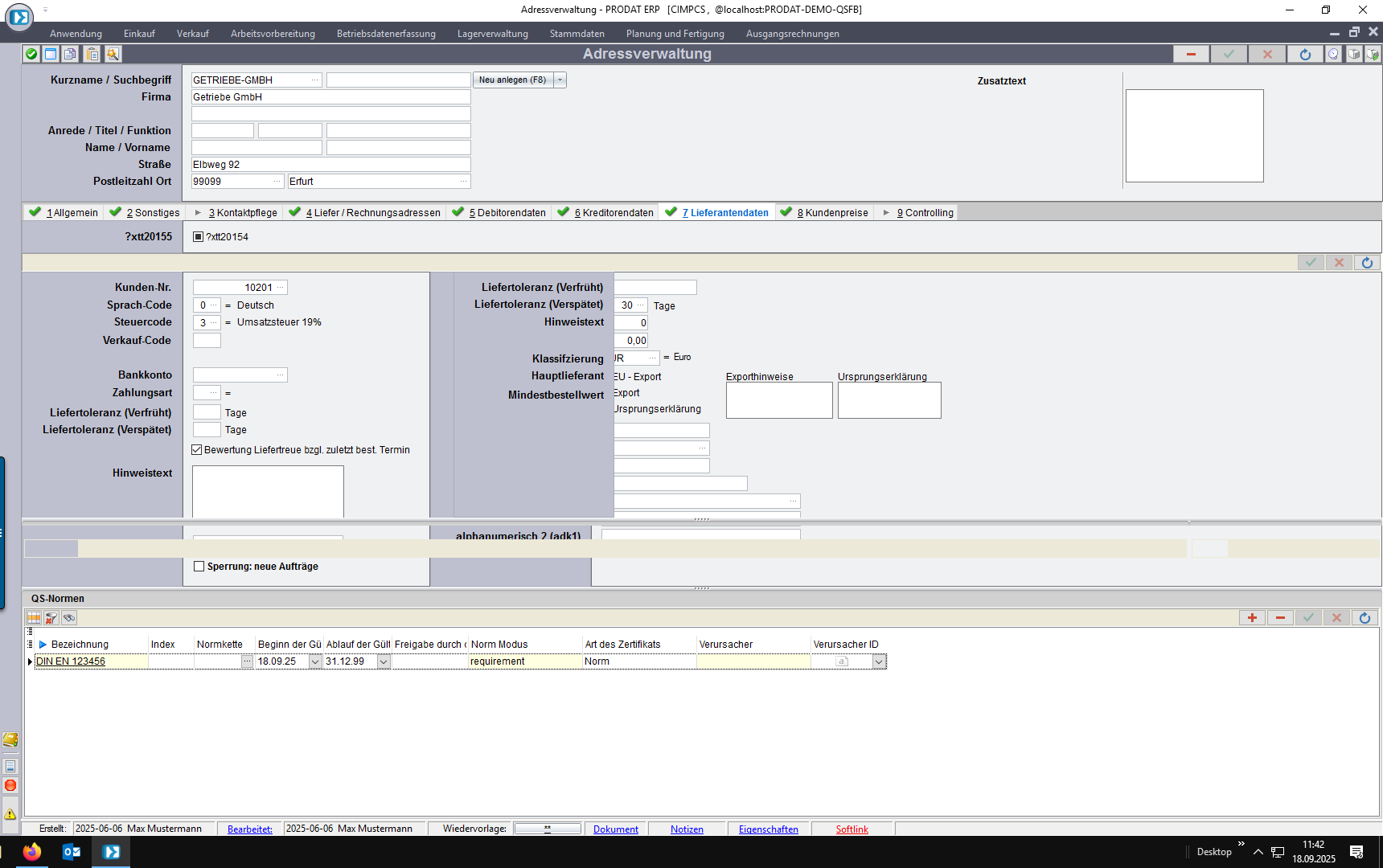Enable Sperrung: neue Aufträge checkbox
This screenshot has height=868, width=1383.
point(199,567)
